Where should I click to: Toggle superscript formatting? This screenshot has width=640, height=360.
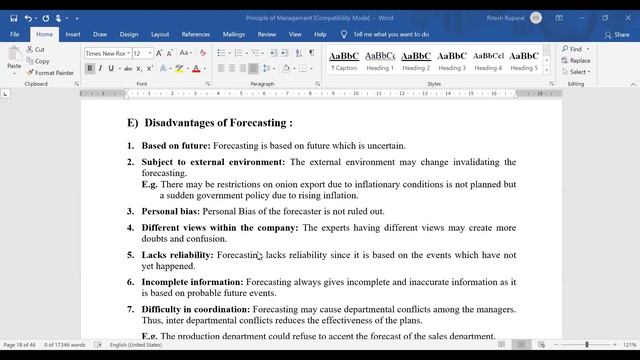point(150,69)
